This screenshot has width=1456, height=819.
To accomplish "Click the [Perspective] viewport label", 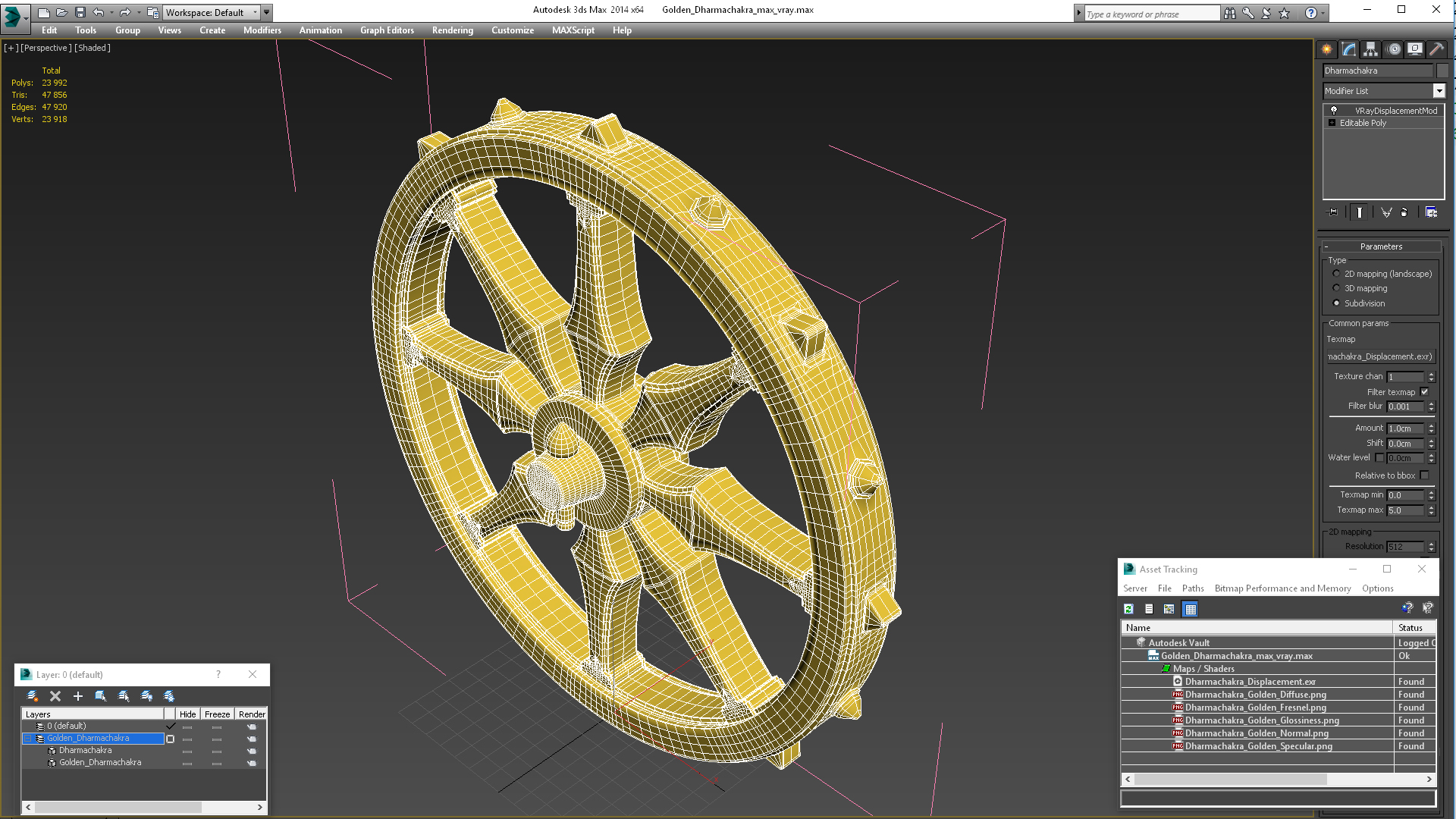I will click(46, 48).
